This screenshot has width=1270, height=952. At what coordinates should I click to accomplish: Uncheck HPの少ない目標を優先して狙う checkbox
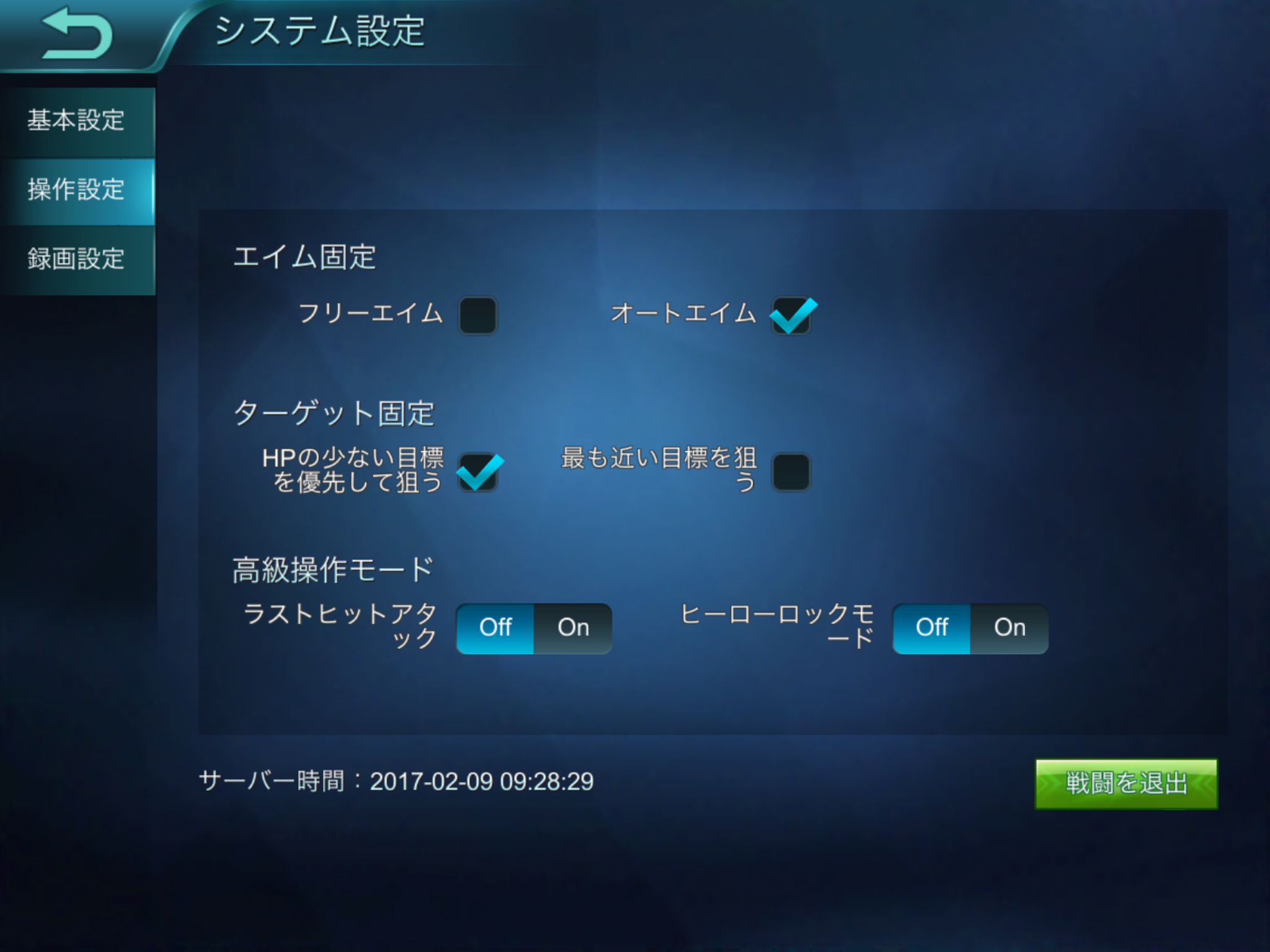click(x=477, y=472)
